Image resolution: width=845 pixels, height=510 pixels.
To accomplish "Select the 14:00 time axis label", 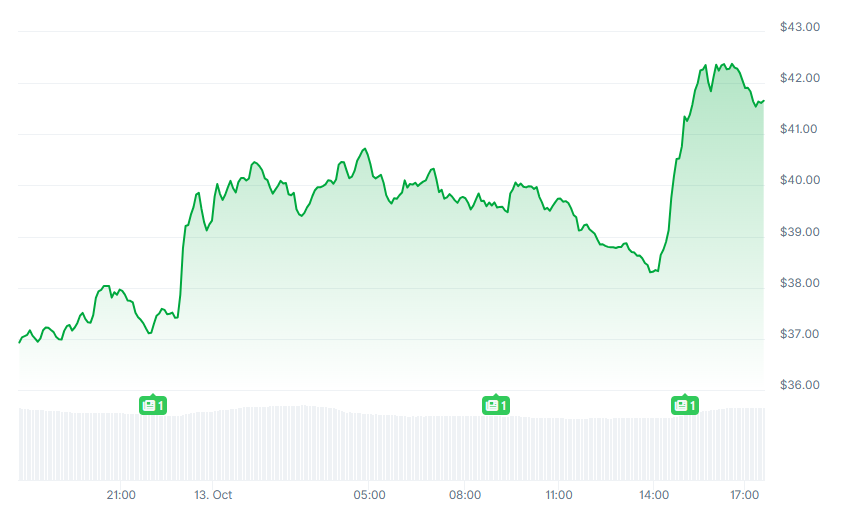I will click(x=654, y=495).
